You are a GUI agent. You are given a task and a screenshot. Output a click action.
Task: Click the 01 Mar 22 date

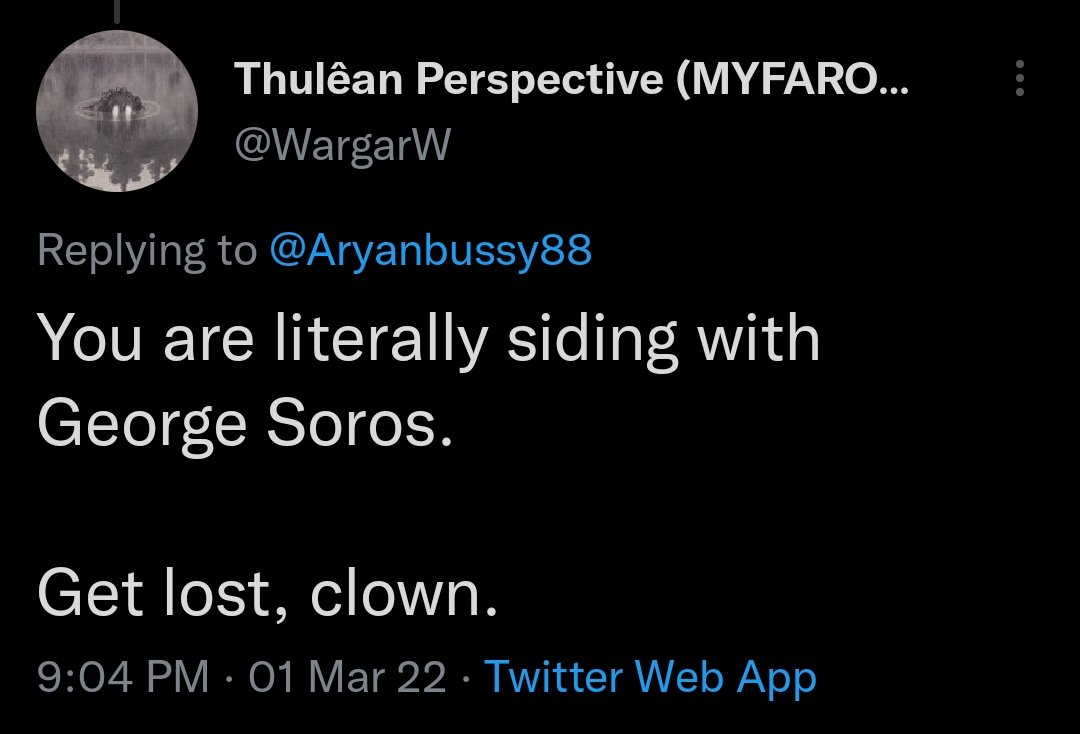click(346, 677)
